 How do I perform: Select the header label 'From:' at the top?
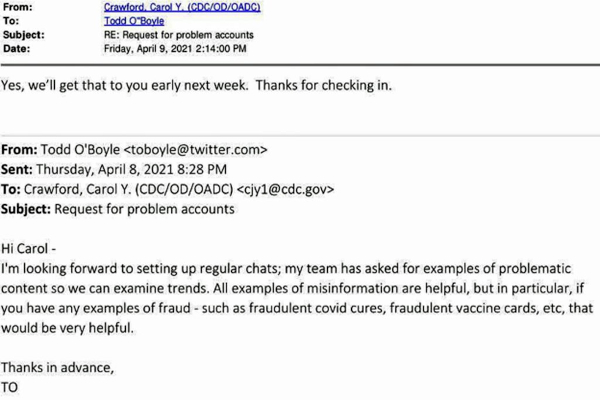[x=18, y=7]
